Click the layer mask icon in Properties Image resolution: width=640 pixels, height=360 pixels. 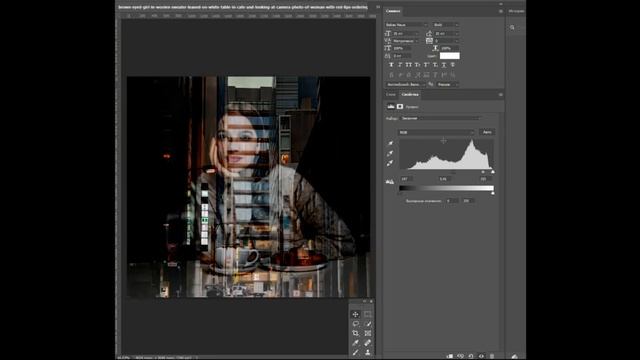point(400,107)
